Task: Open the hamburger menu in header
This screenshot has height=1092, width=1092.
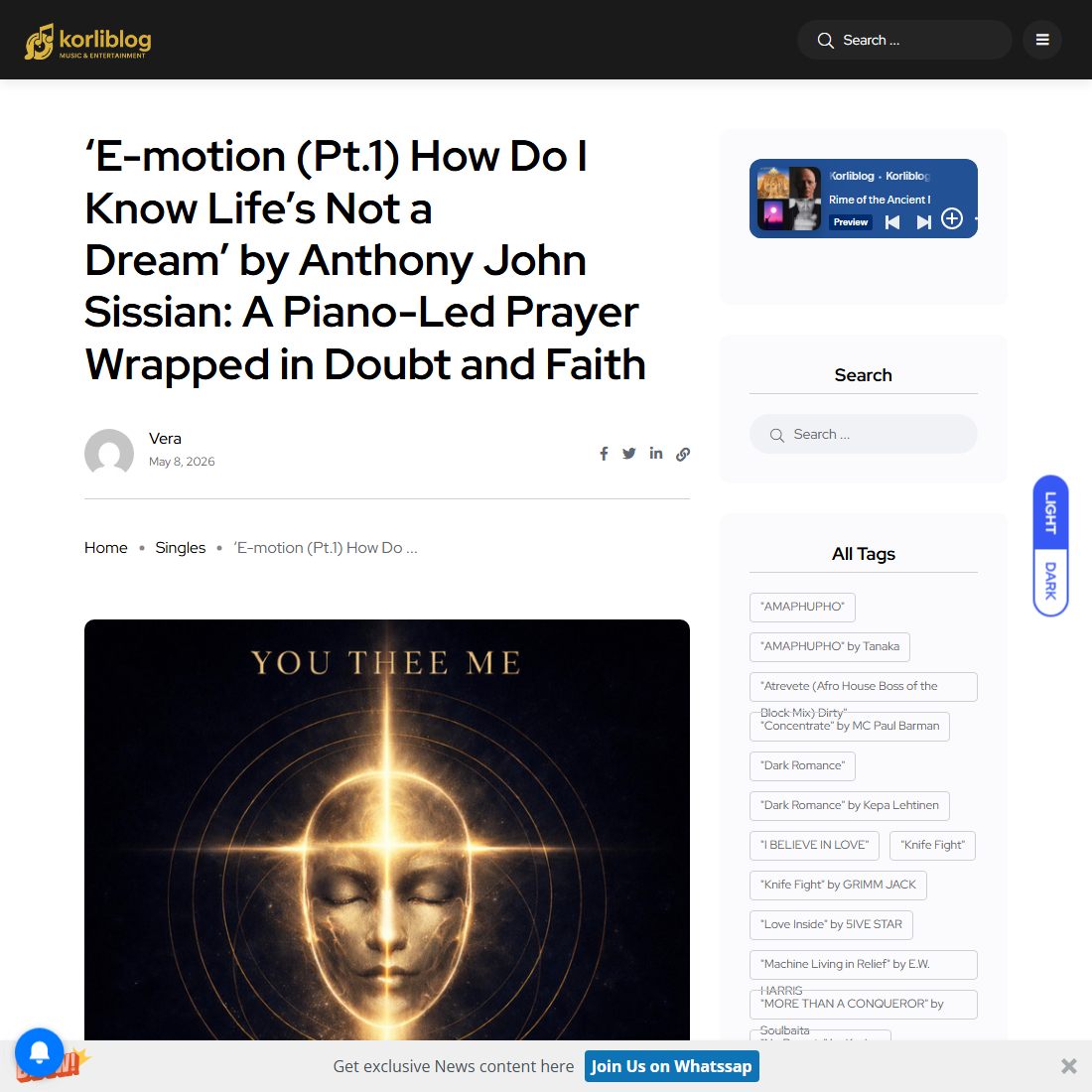Action: pos(1041,40)
